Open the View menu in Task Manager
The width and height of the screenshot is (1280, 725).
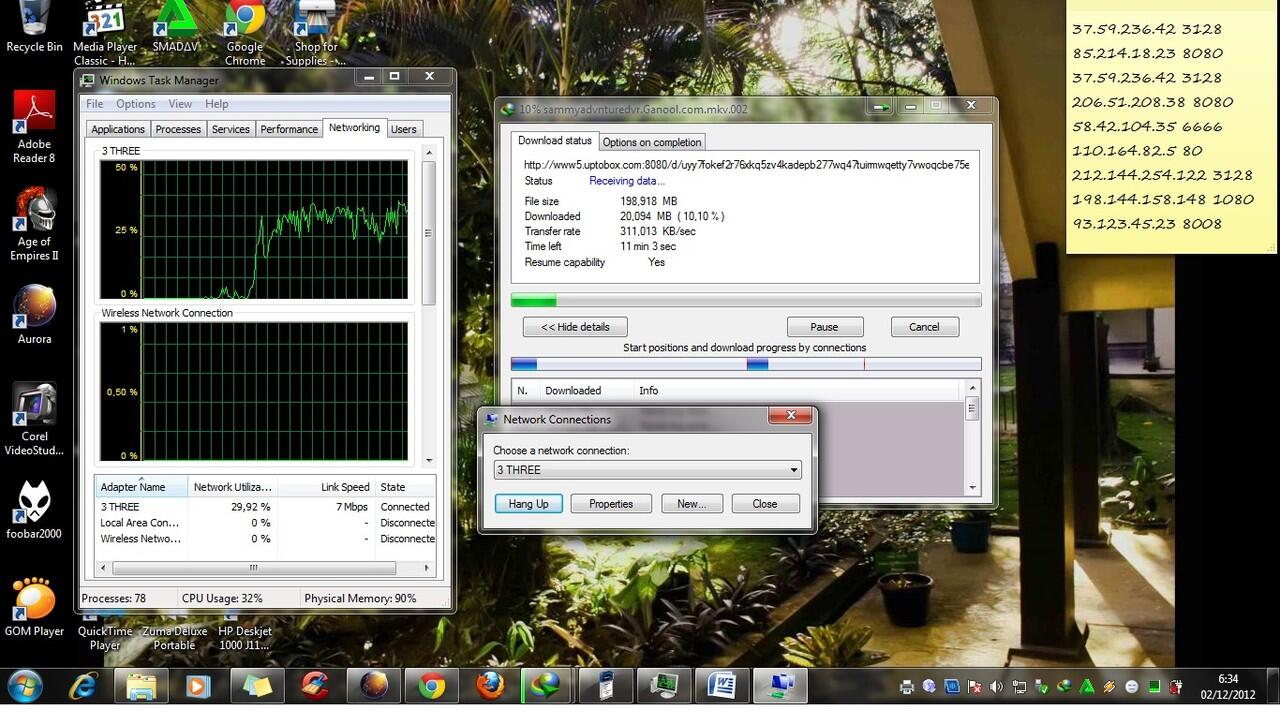pos(180,104)
